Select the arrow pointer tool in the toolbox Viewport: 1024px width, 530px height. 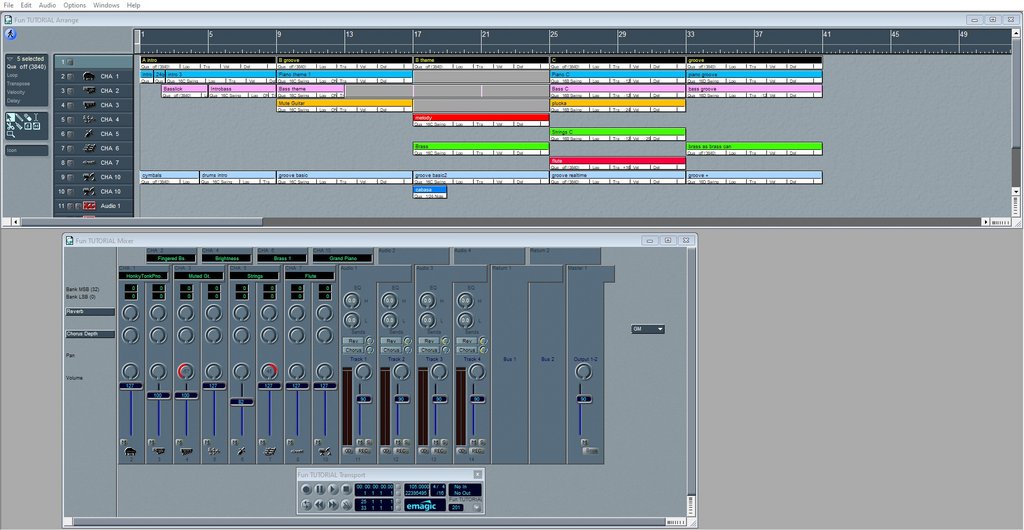point(10,117)
